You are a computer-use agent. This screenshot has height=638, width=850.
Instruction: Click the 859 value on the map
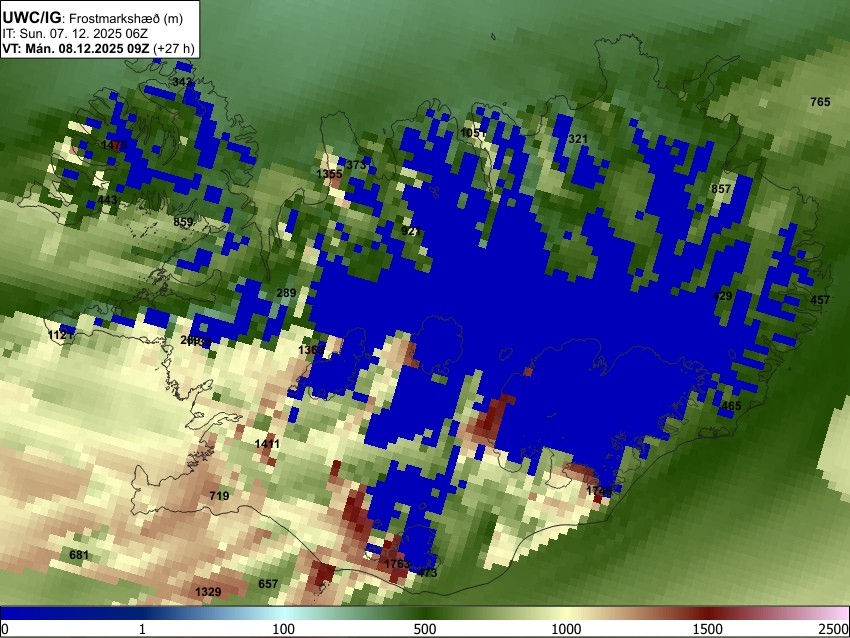[x=183, y=222]
